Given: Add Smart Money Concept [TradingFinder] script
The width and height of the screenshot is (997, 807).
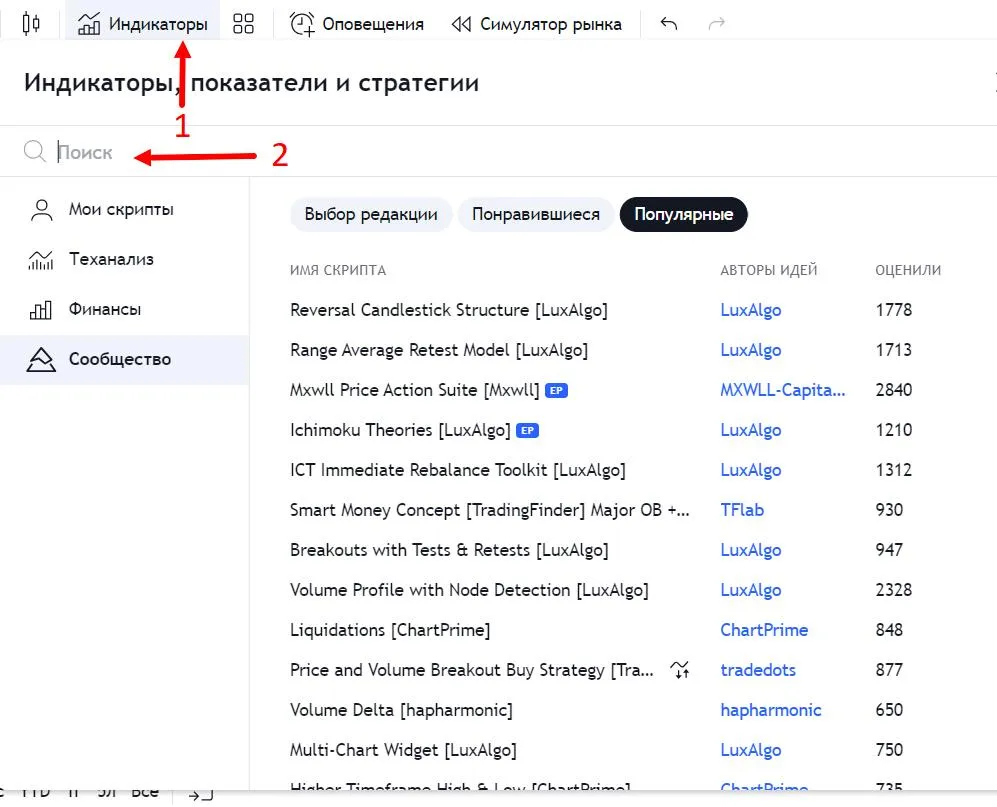Looking at the screenshot, I should [490, 510].
